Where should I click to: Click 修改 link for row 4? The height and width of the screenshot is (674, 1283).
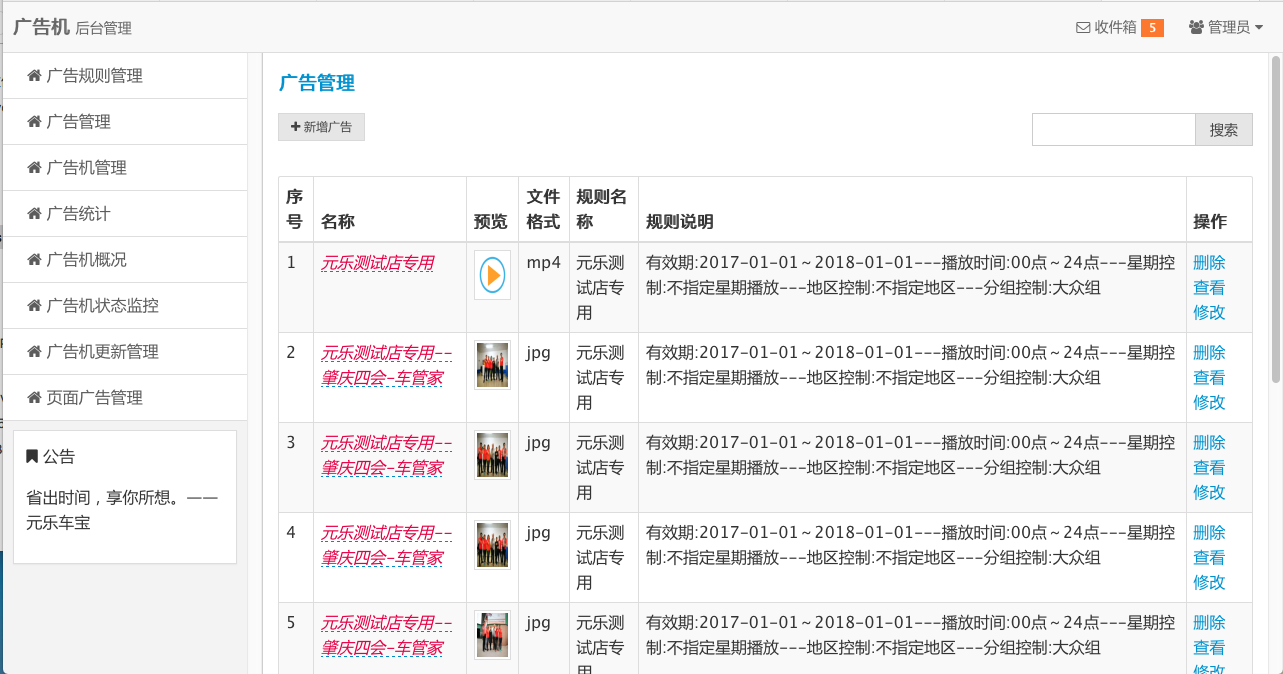tap(1208, 582)
